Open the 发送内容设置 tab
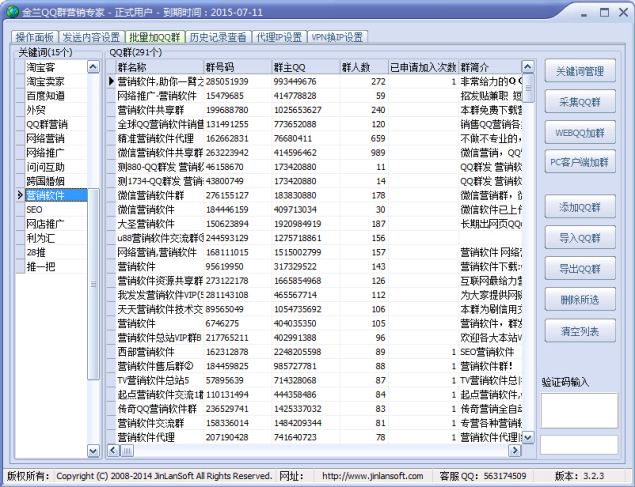635x487 pixels. click(92, 37)
